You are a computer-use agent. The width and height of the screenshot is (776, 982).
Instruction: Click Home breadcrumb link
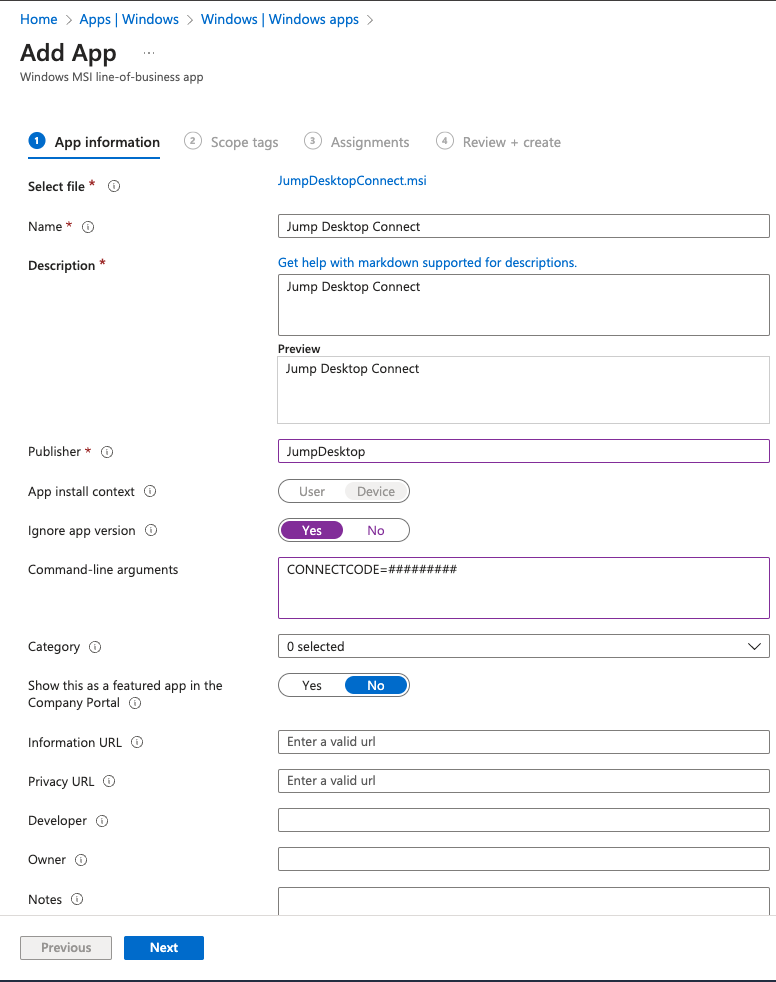[38, 19]
